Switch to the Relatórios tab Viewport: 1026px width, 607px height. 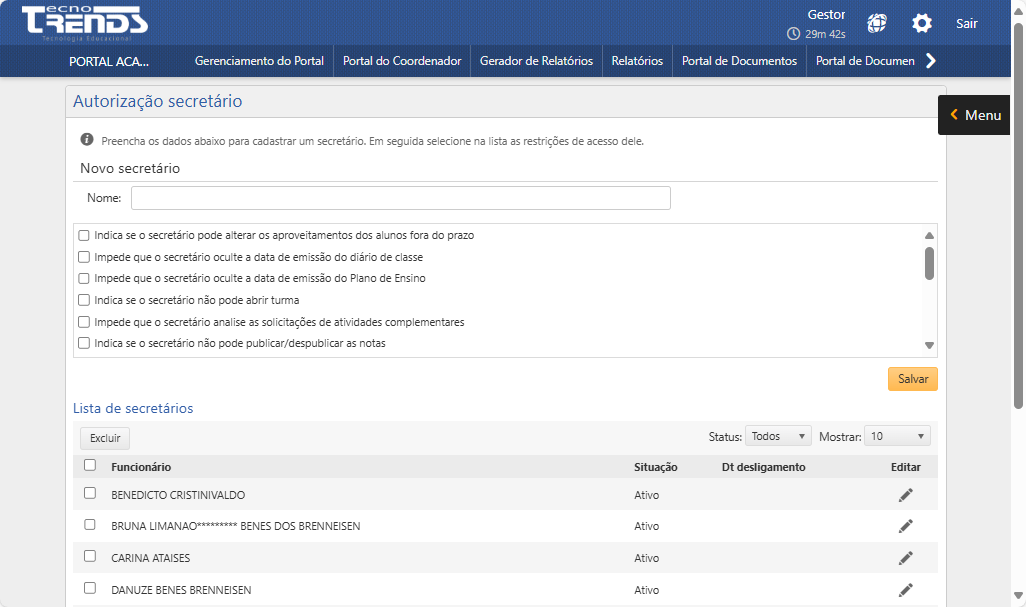coord(637,60)
